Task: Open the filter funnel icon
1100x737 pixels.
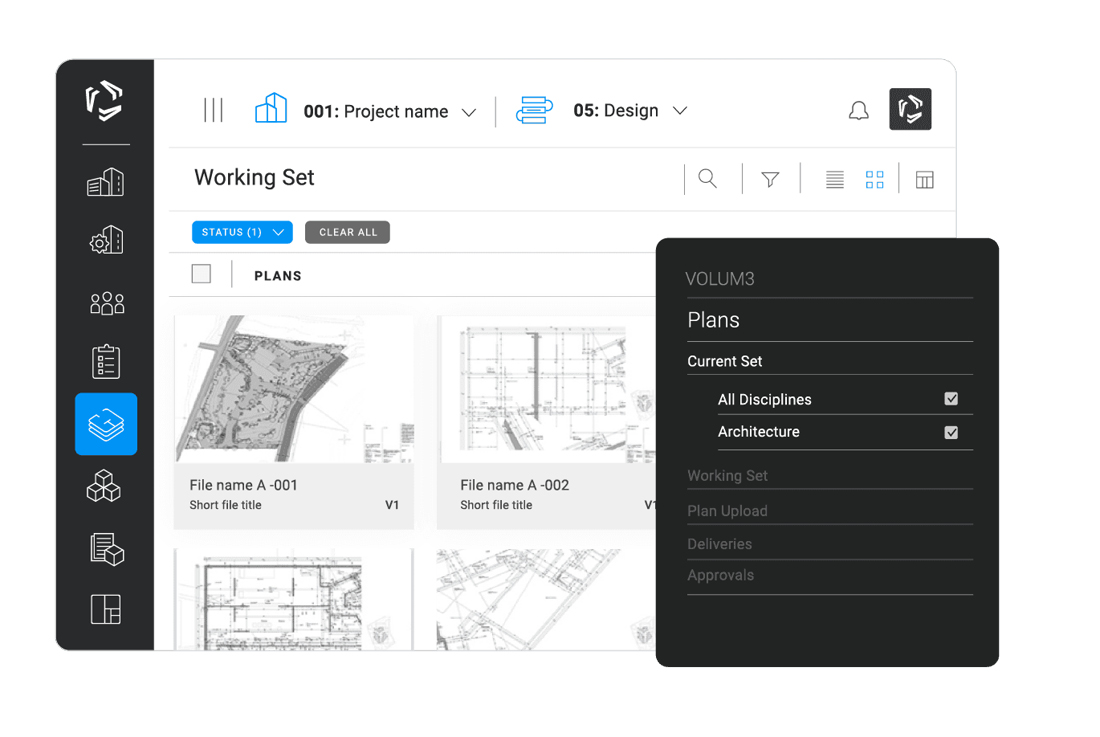Action: coord(770,179)
